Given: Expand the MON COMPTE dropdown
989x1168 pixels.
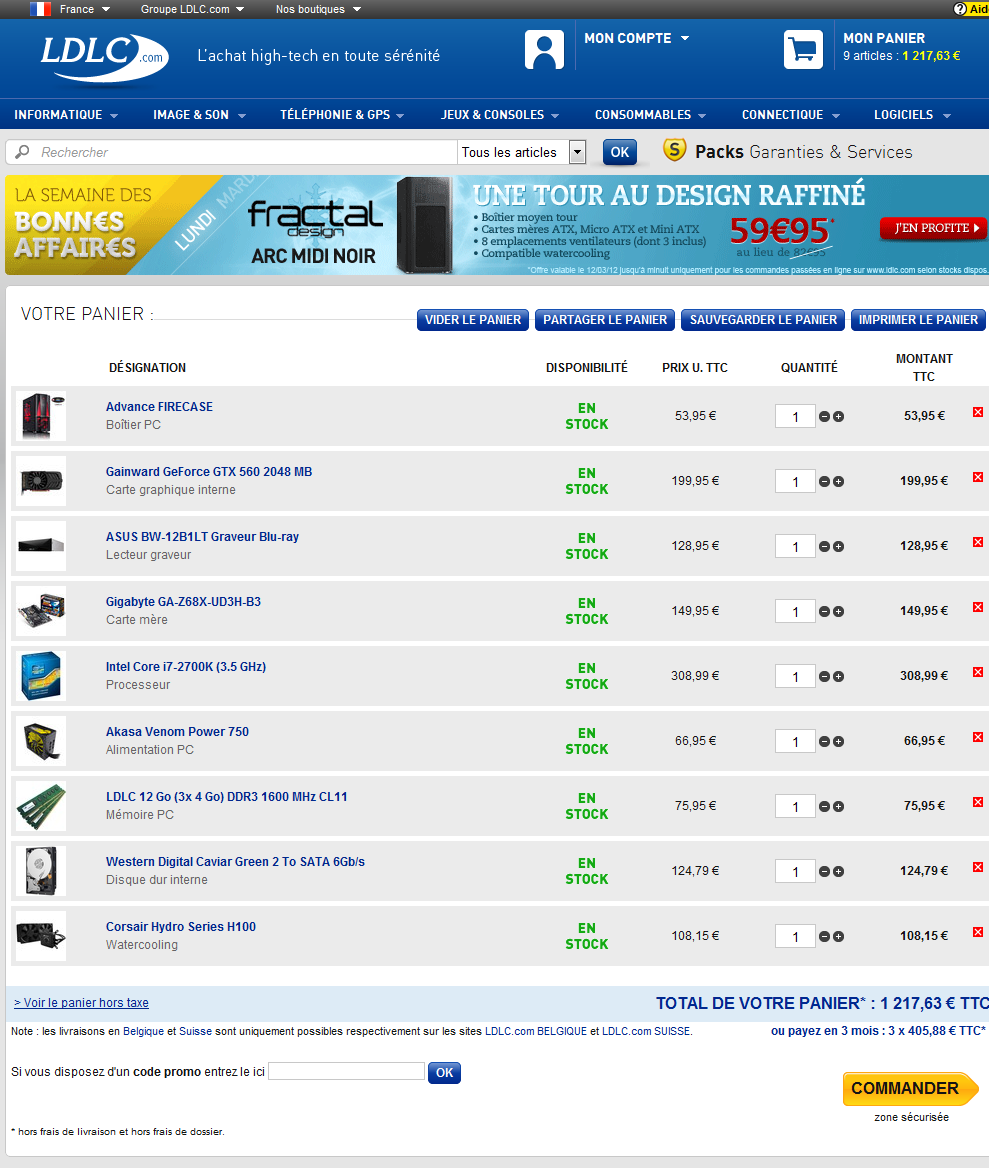Looking at the screenshot, I should click(685, 38).
